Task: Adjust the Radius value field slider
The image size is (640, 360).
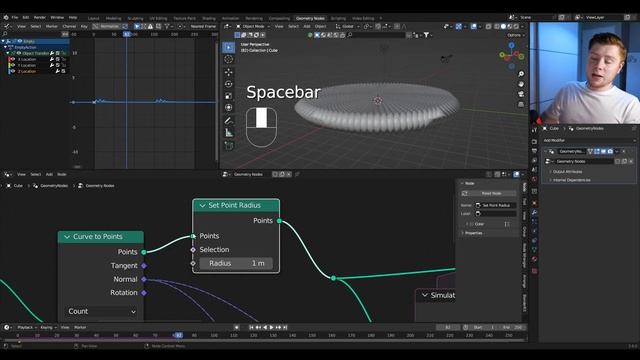Action: pyautogui.click(x=236, y=263)
